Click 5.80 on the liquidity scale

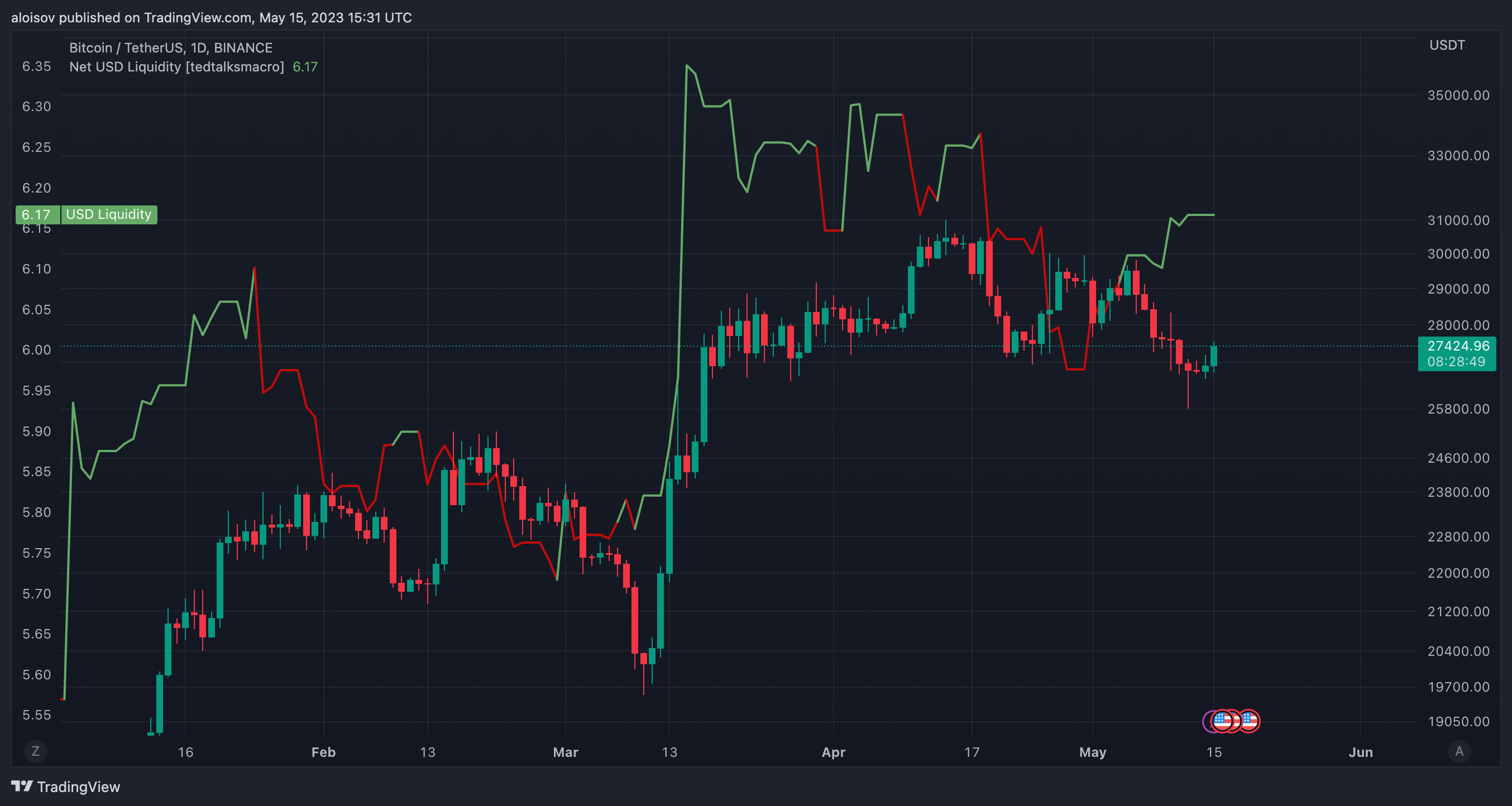(x=36, y=512)
